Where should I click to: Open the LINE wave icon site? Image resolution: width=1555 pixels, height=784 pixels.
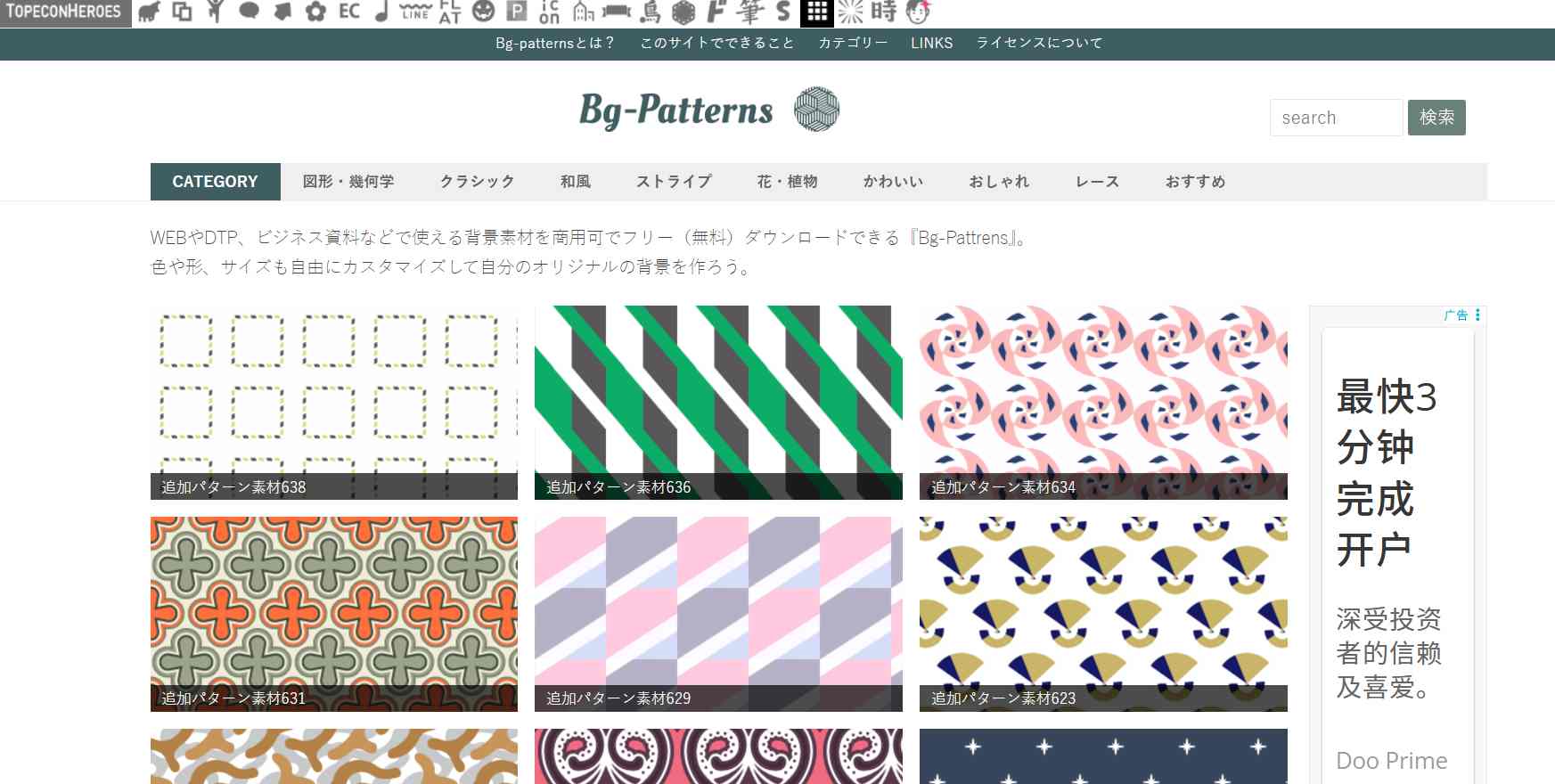pyautogui.click(x=415, y=12)
